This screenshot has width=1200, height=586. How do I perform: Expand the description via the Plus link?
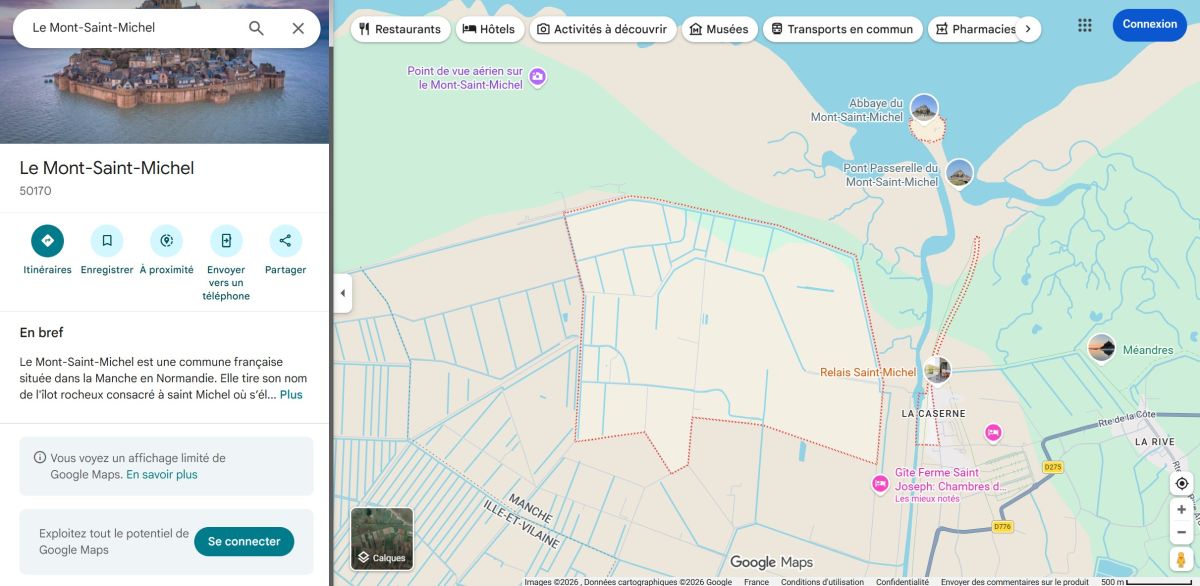(x=292, y=395)
